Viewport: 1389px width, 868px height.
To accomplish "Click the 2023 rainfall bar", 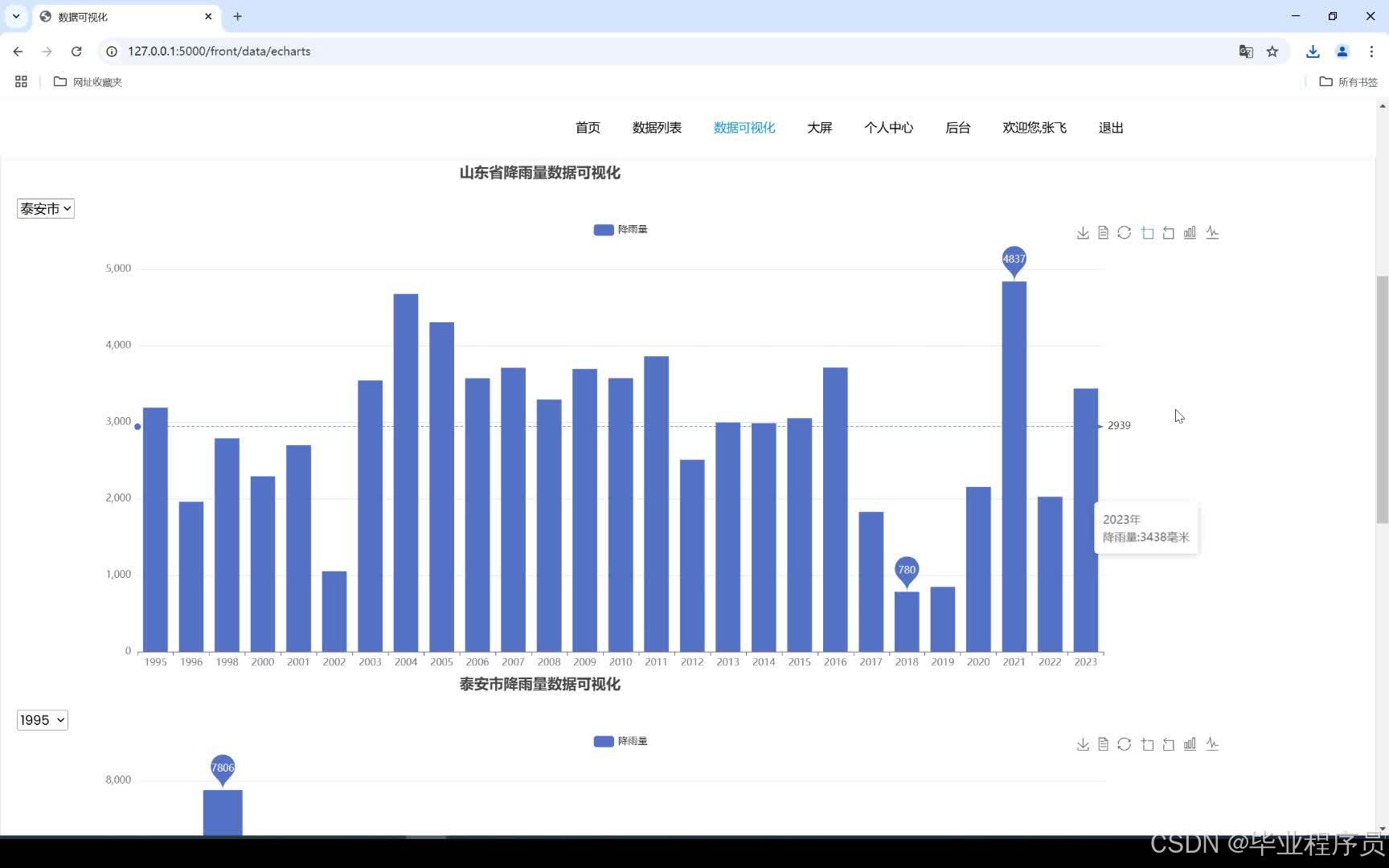I will (x=1086, y=520).
